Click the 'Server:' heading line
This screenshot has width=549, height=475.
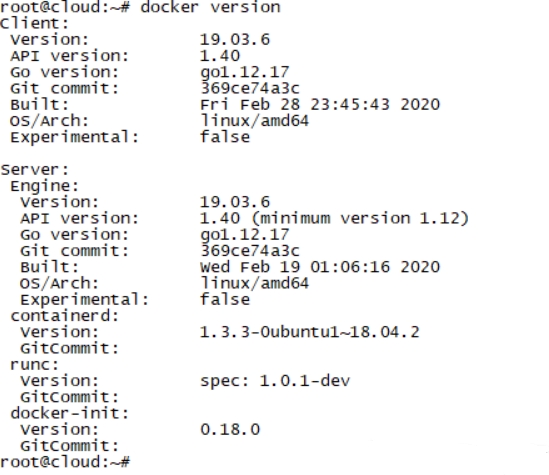pyautogui.click(x=35, y=170)
